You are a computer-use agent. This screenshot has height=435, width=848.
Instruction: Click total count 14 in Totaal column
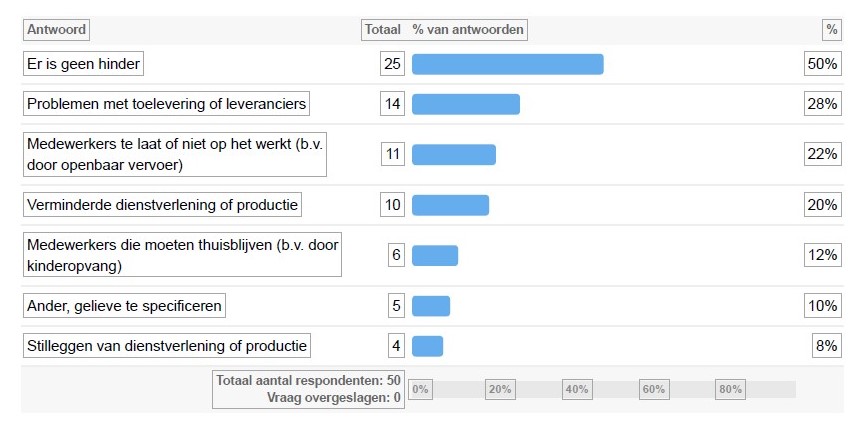pos(393,103)
